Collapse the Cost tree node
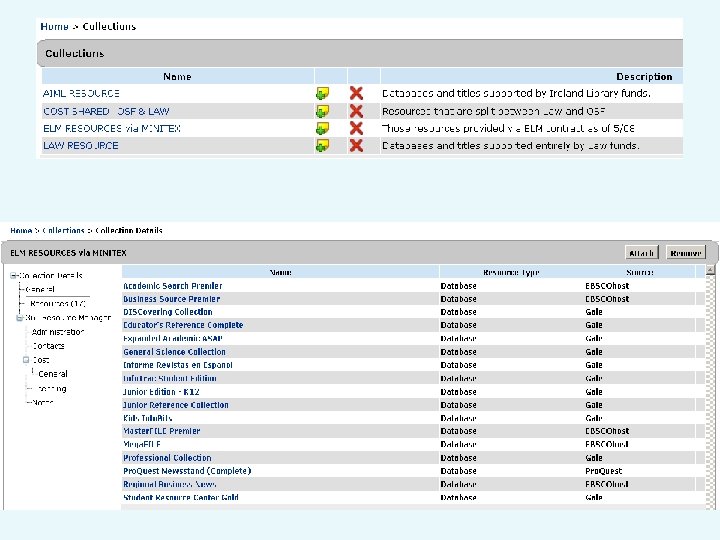The width and height of the screenshot is (720, 540). (x=26, y=360)
